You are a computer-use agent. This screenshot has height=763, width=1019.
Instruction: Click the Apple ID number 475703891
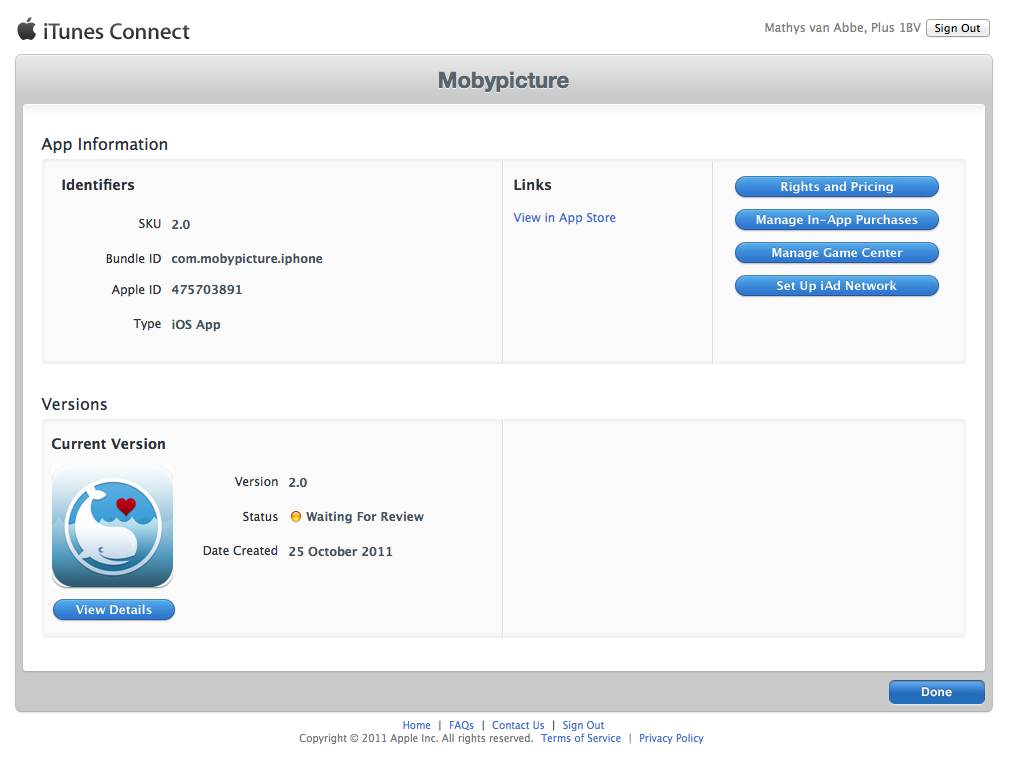207,290
